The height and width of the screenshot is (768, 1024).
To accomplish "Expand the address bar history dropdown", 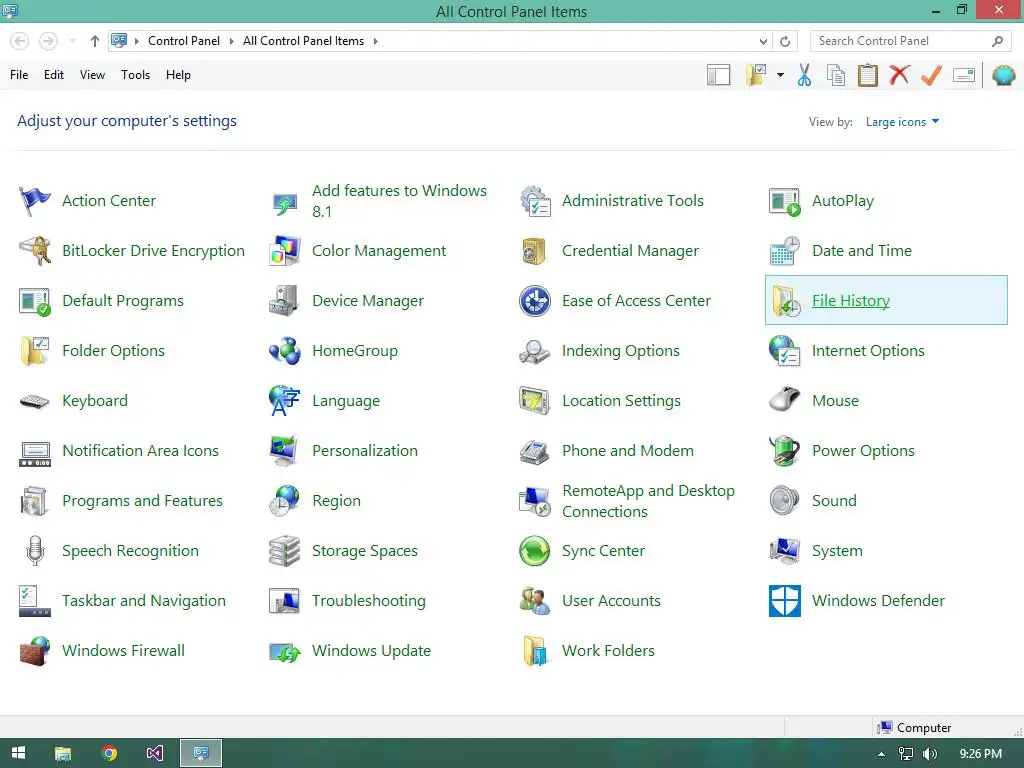I will [763, 41].
